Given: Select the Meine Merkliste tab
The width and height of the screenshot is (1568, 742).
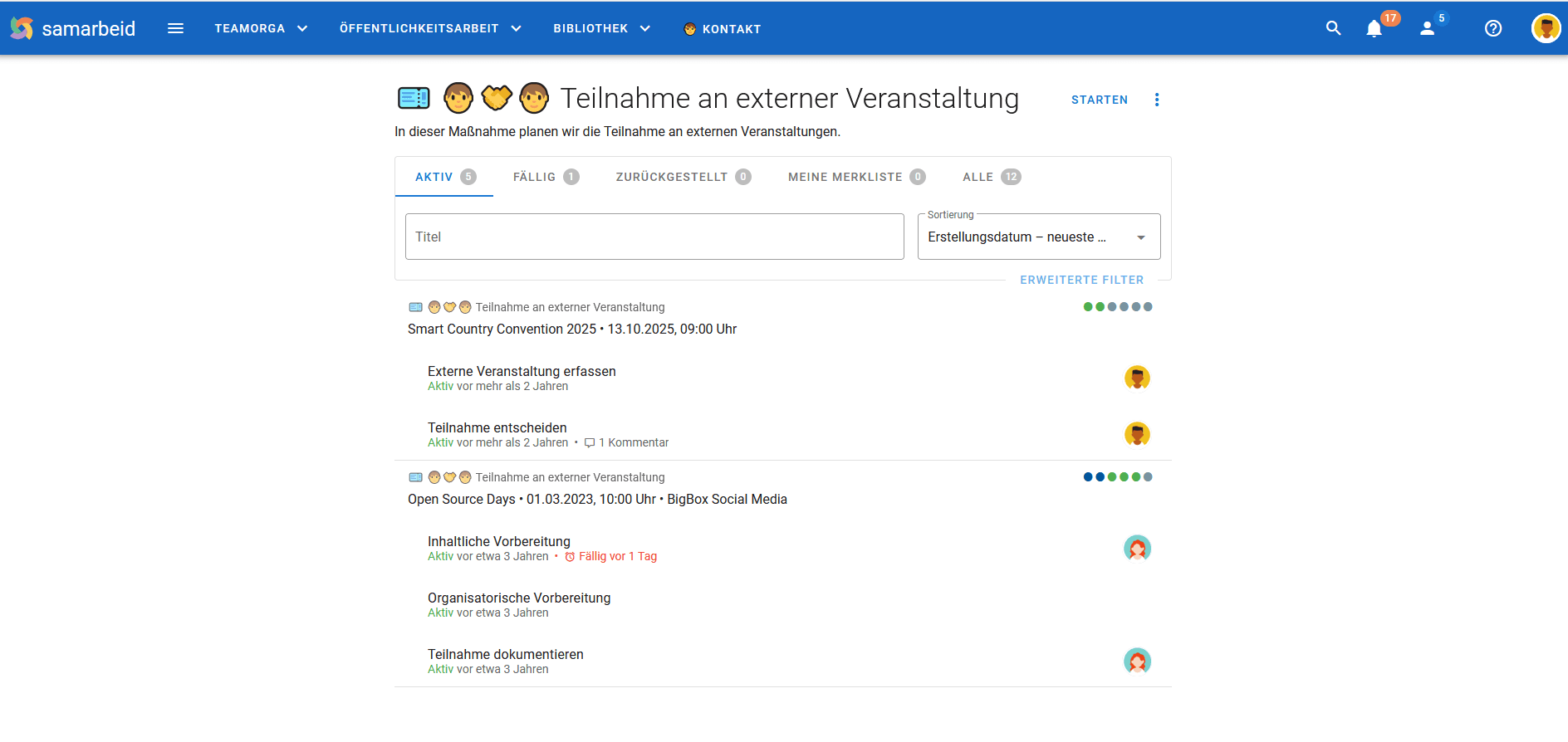Looking at the screenshot, I should pos(855,177).
